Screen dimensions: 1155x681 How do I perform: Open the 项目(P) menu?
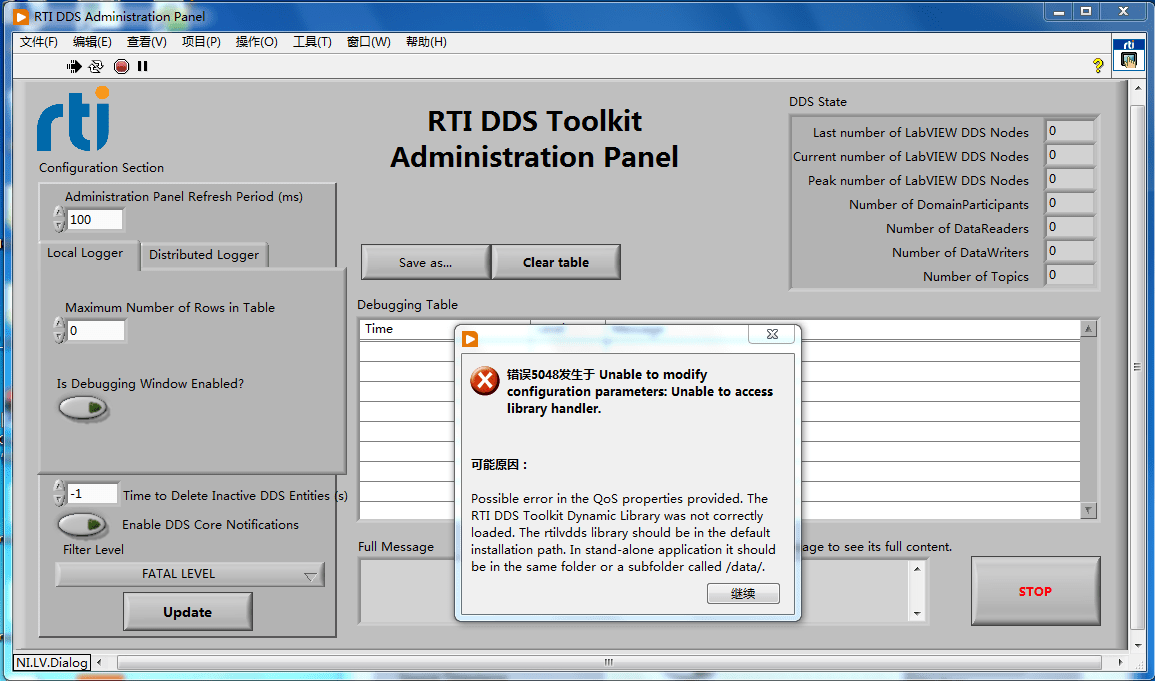[201, 42]
